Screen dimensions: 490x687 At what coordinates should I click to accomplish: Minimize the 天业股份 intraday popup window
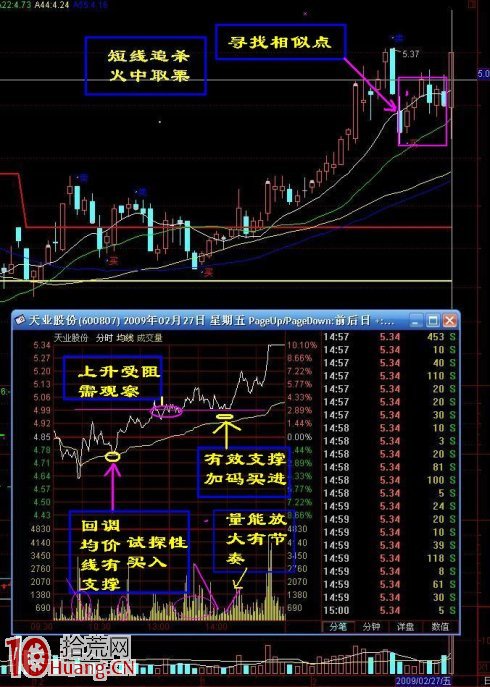[x=417, y=320]
